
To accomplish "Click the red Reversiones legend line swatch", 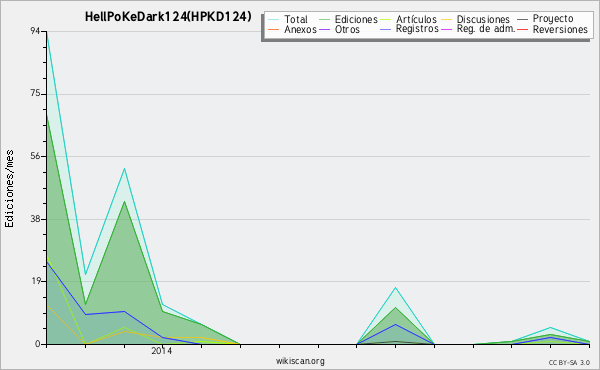I will pos(522,29).
